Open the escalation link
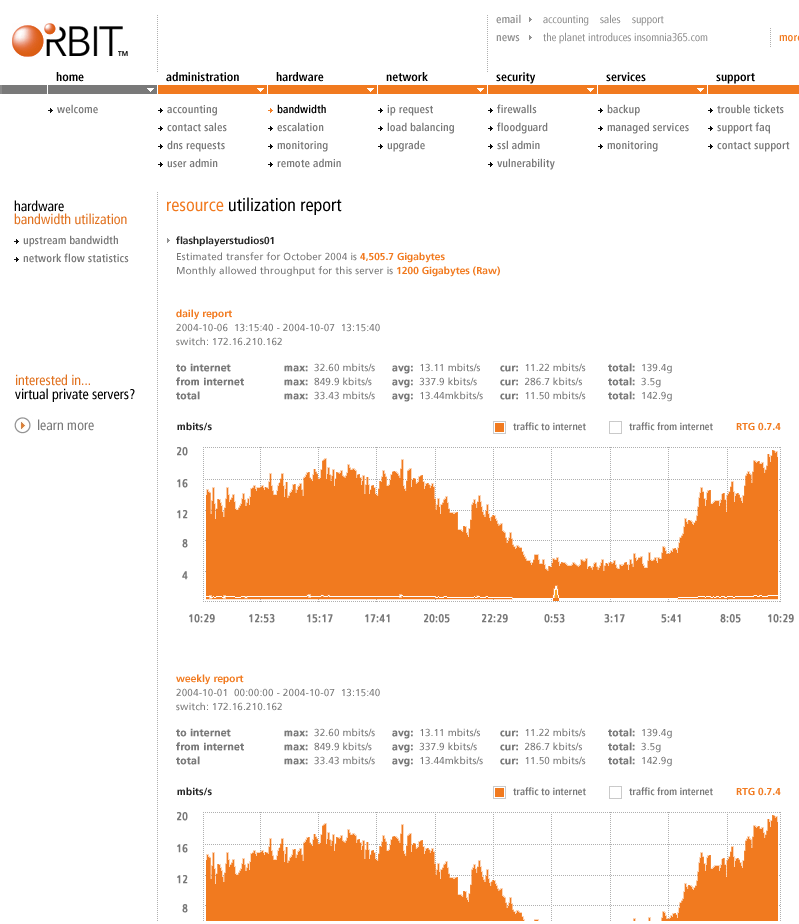 (x=301, y=127)
